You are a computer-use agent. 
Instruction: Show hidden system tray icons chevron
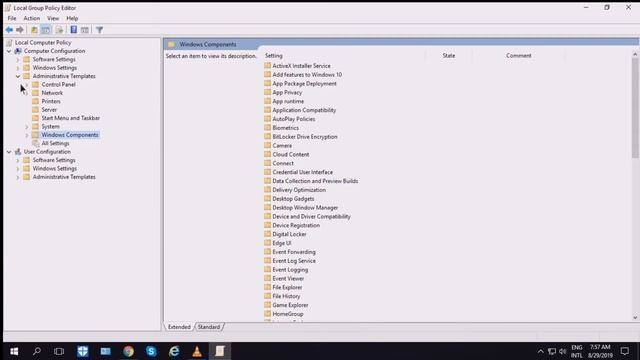point(540,351)
